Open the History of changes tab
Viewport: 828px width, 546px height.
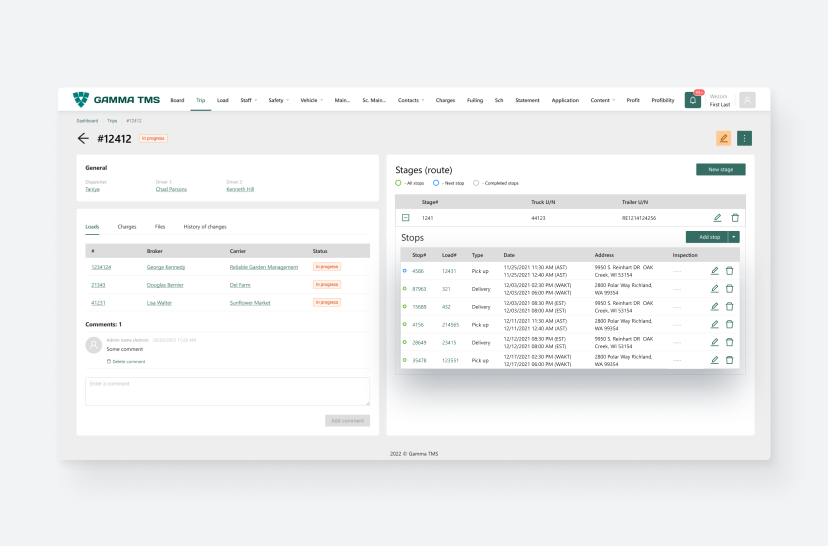click(204, 227)
